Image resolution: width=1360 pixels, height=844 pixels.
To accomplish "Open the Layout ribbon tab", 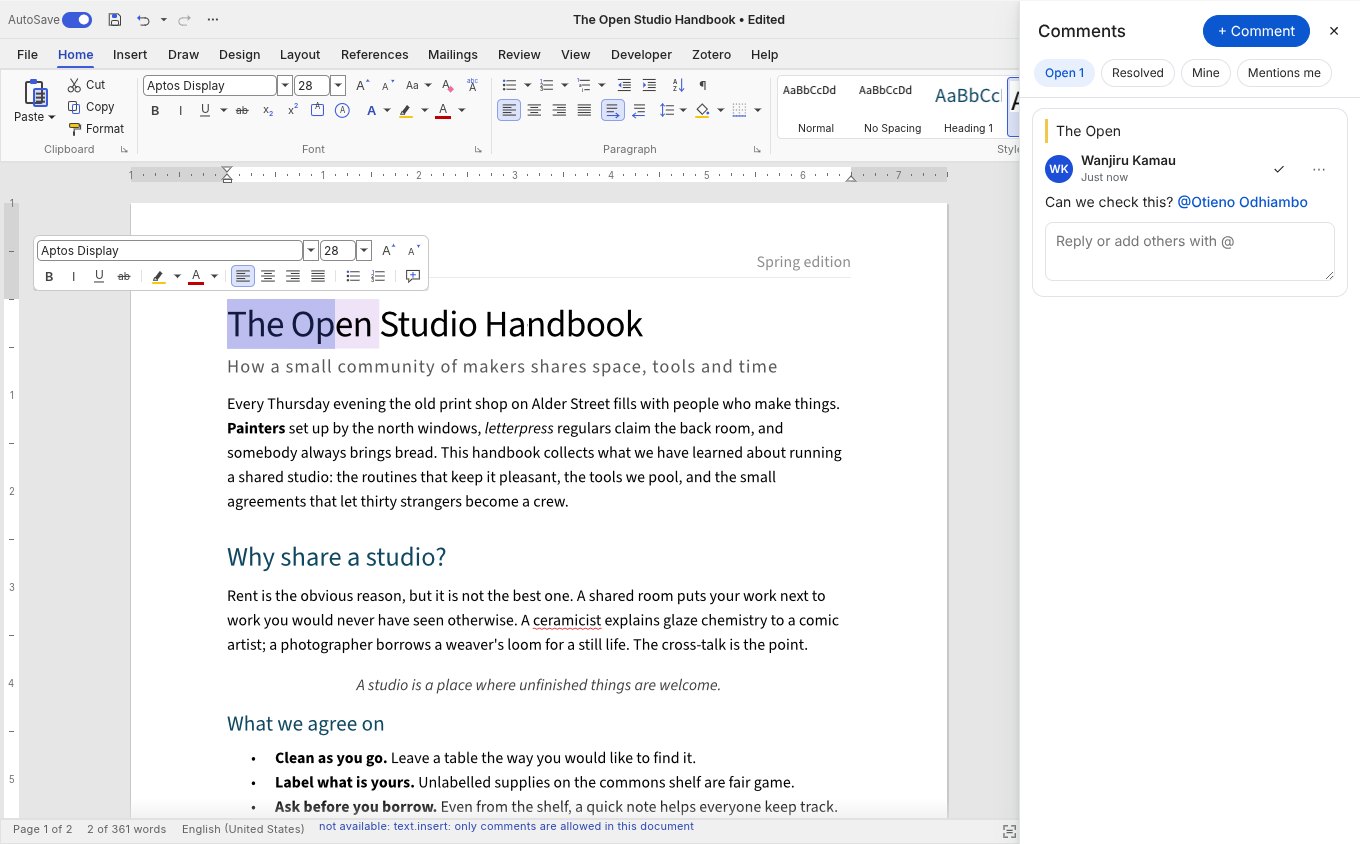I will point(300,55).
